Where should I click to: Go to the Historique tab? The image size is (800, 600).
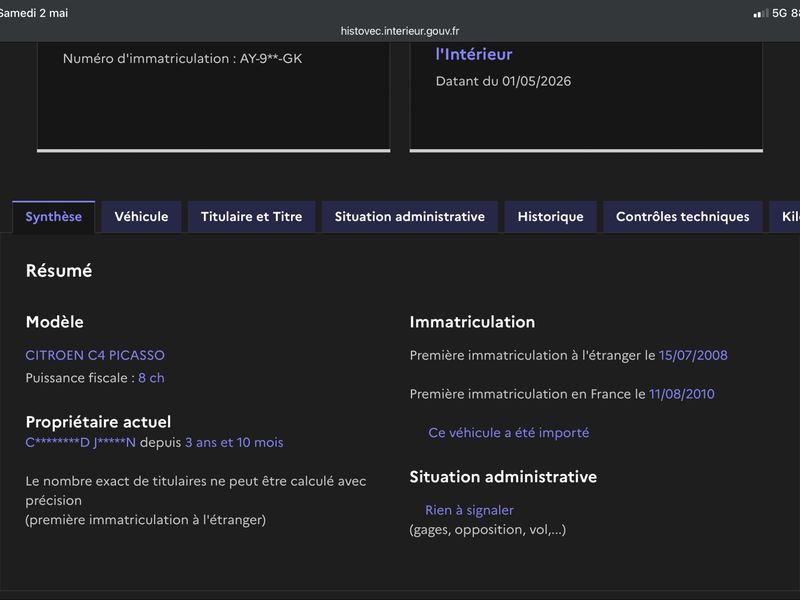coord(551,217)
